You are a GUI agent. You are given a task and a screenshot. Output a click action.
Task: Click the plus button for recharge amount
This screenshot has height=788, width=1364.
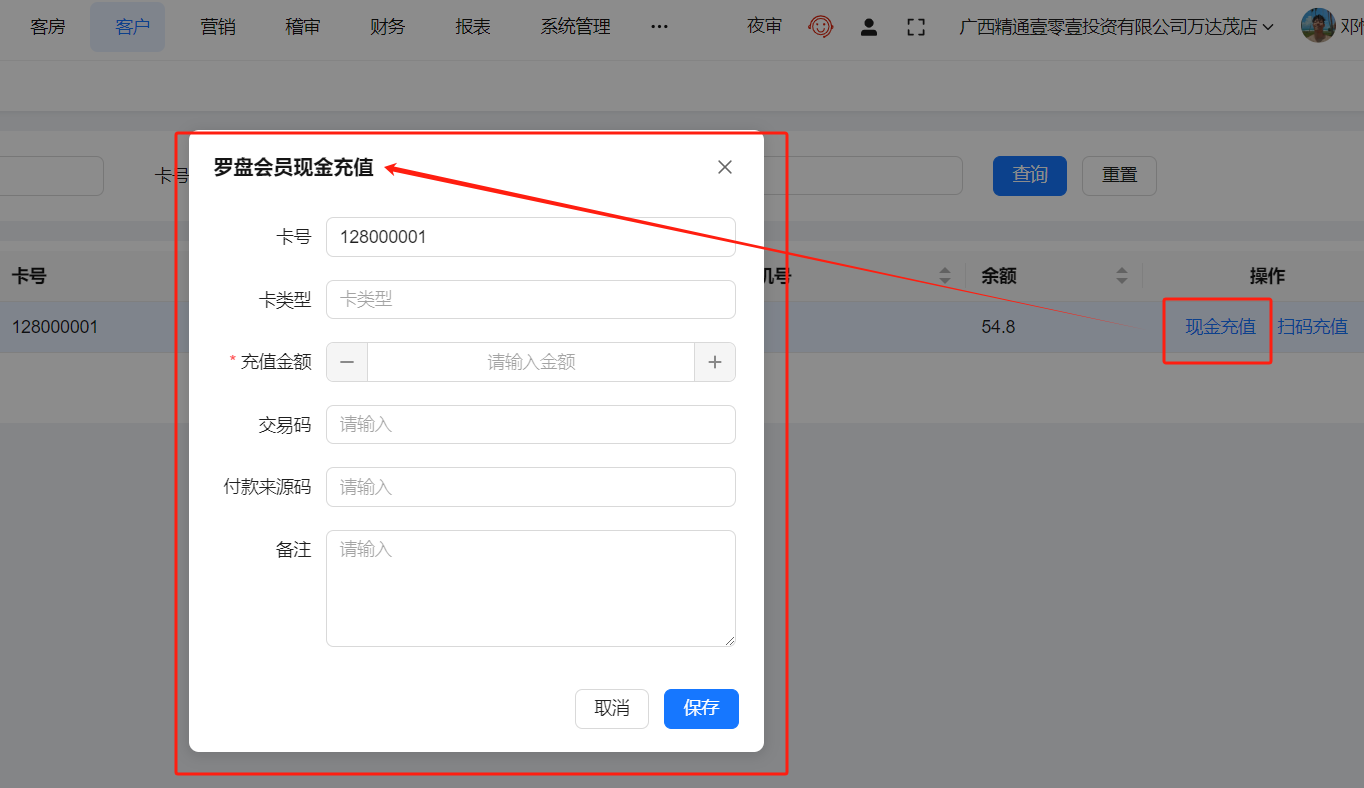tap(714, 362)
